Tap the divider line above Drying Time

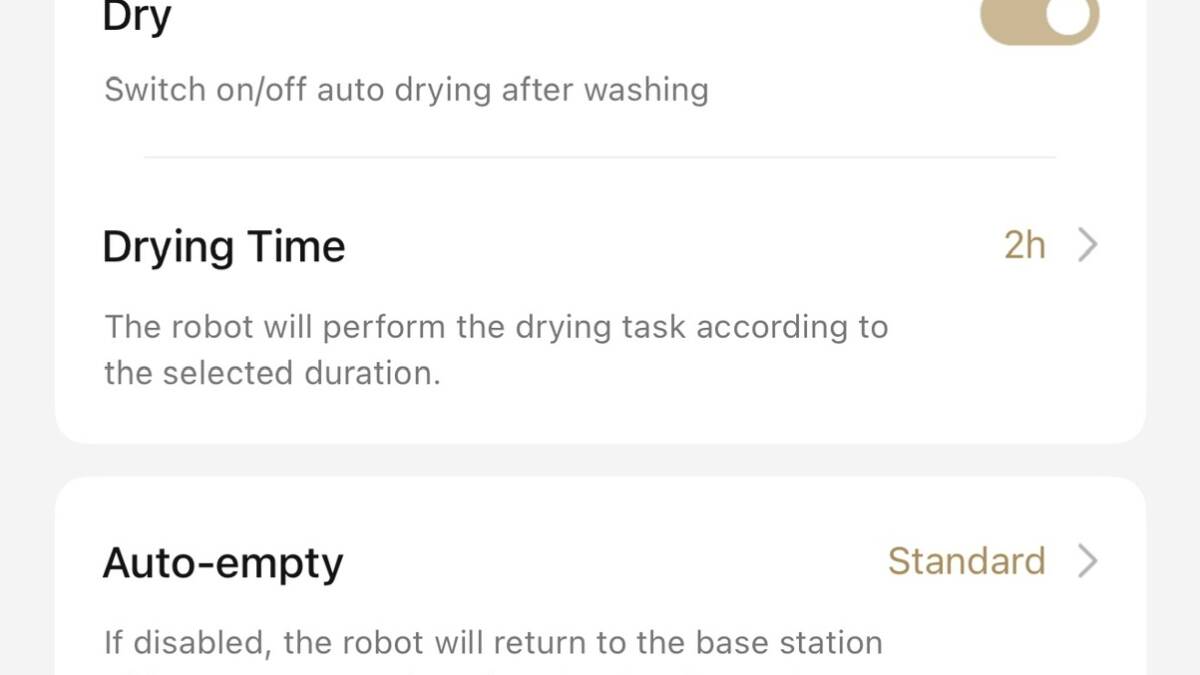[600, 157]
